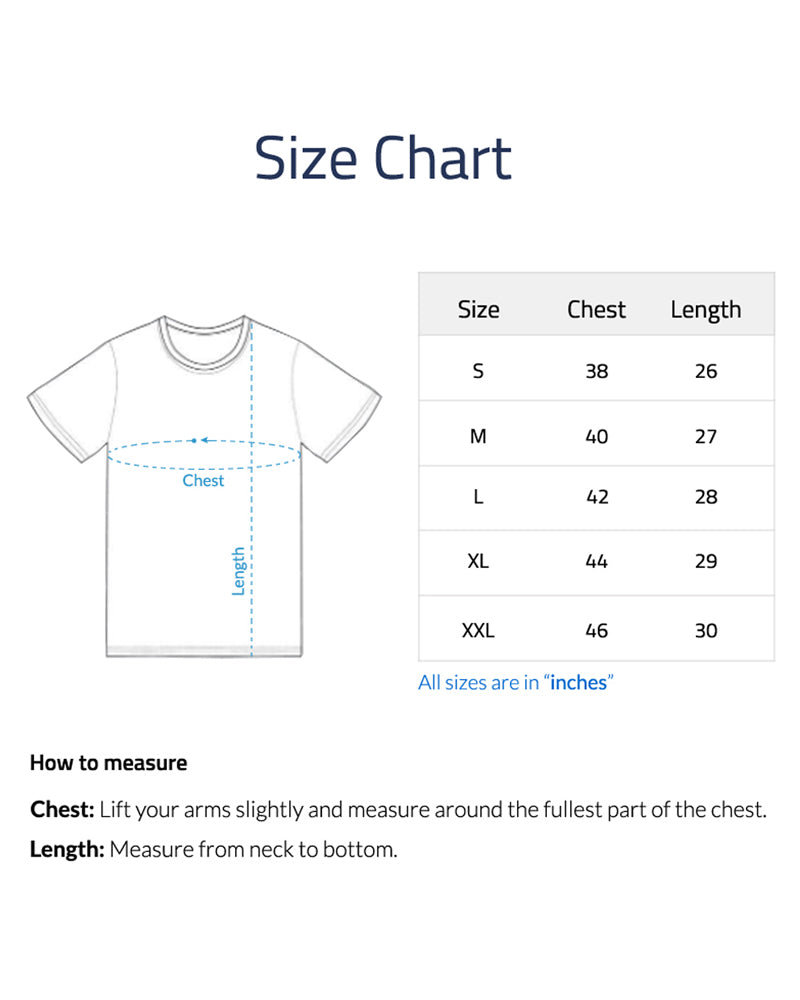Click the arrow marker on the chest ellipse
This screenshot has width=800, height=1000.
pos(197,440)
